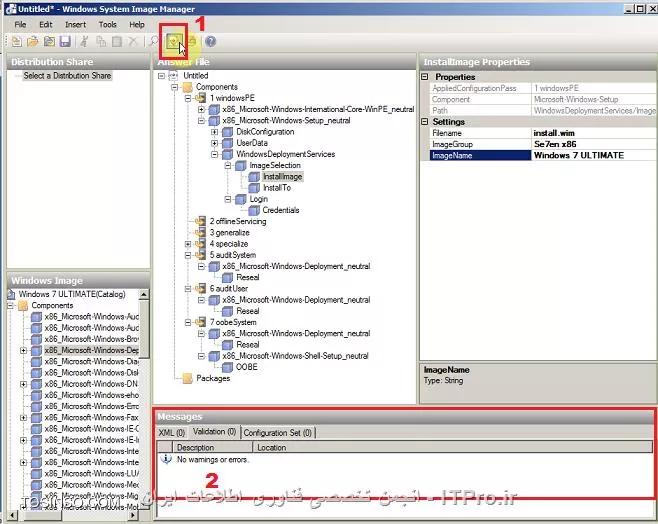
Task: Expand the UserData node
Action: [214, 143]
